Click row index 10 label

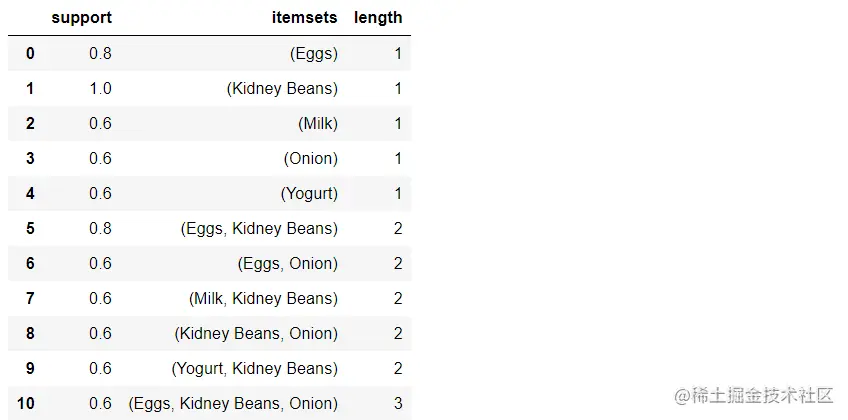pos(26,404)
